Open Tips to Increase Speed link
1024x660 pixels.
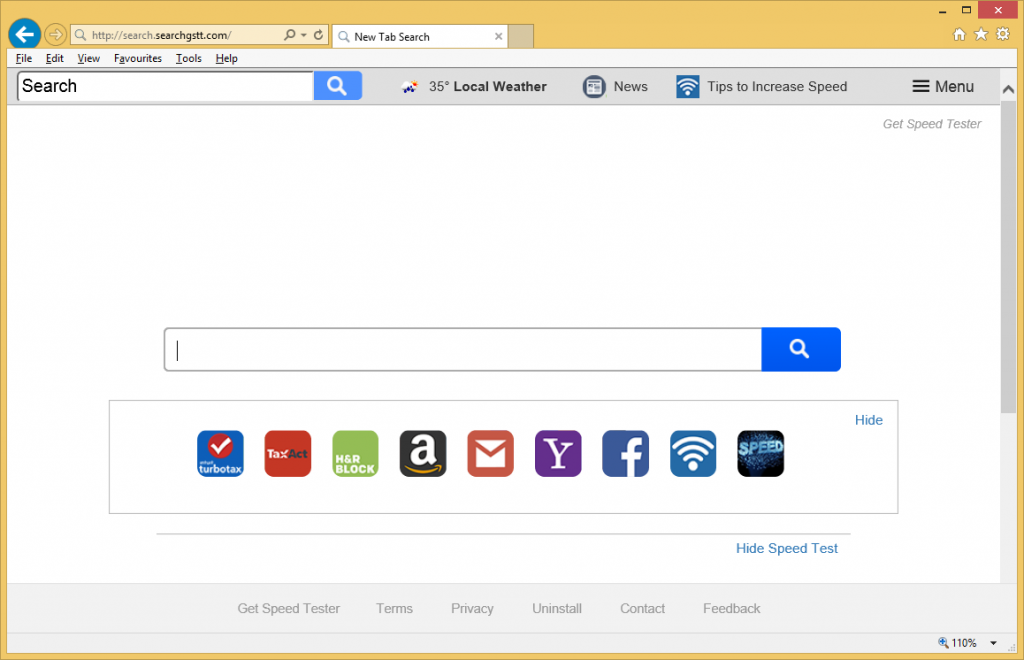pyautogui.click(x=777, y=87)
